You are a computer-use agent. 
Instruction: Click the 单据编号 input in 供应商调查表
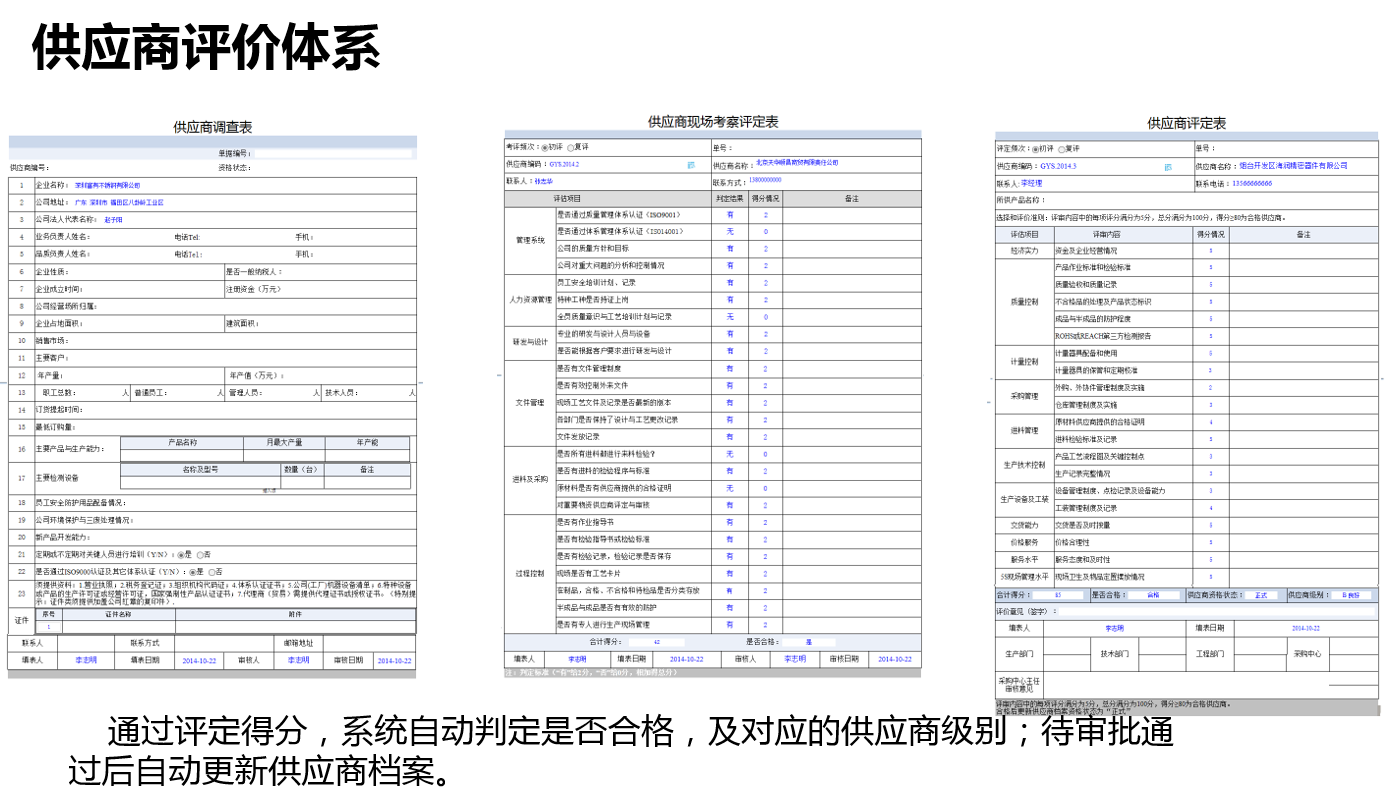[x=333, y=154]
